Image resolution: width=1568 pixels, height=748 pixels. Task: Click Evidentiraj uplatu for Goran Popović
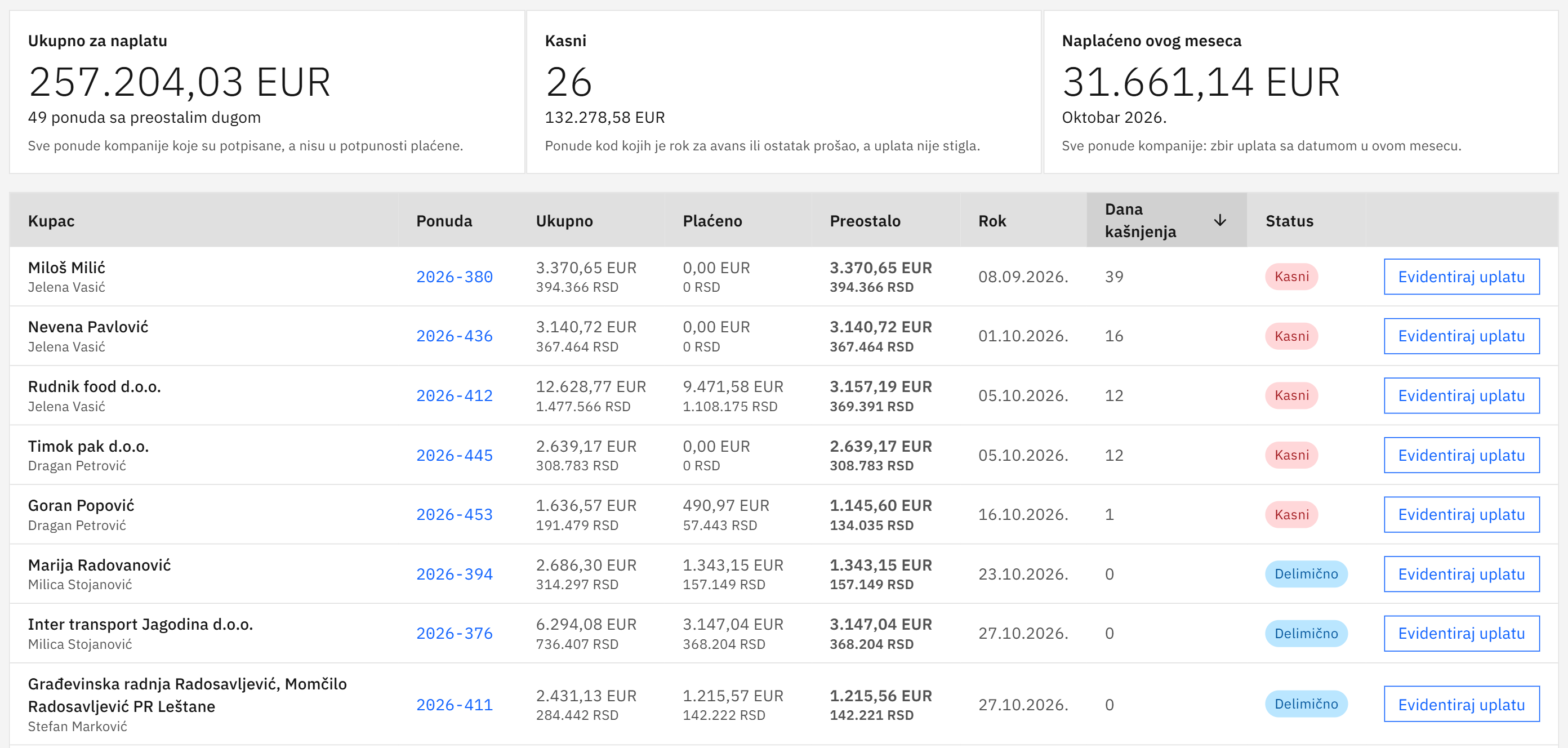1461,514
